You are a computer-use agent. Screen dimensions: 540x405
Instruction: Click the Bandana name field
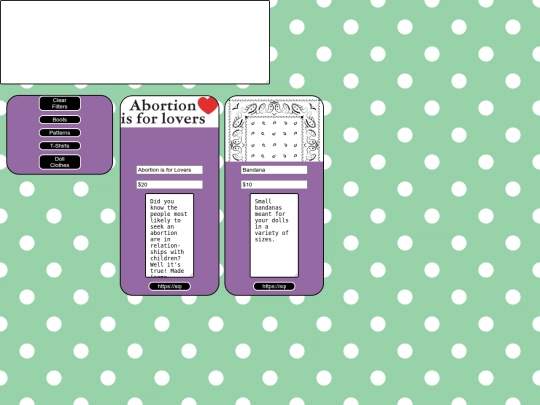click(274, 170)
